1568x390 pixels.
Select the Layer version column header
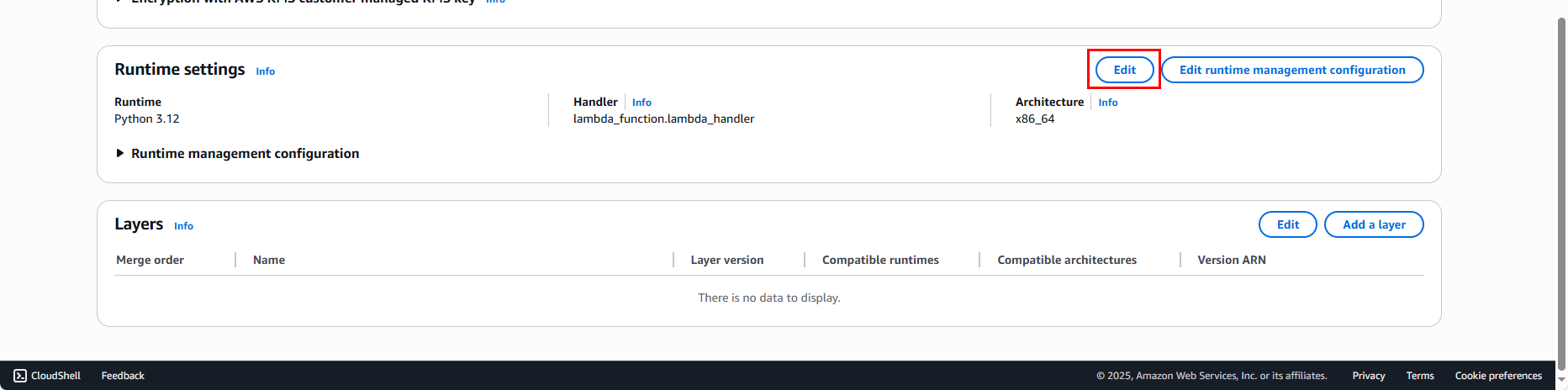726,260
